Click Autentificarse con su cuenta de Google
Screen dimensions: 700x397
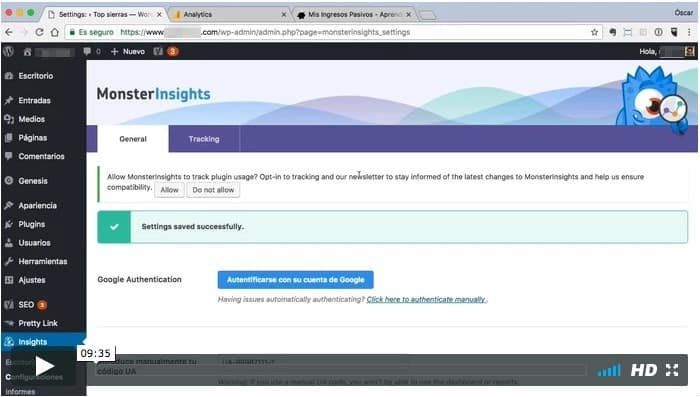296,280
